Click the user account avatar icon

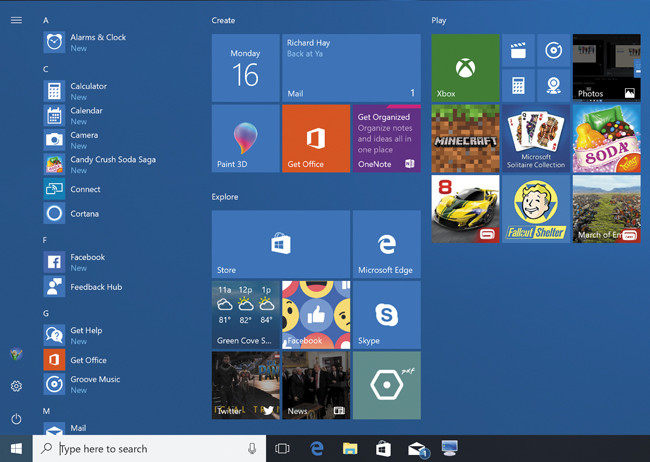point(16,354)
